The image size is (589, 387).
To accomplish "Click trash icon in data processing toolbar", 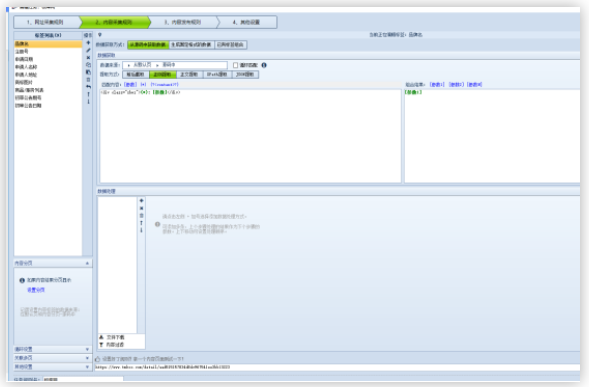I will tap(141, 215).
